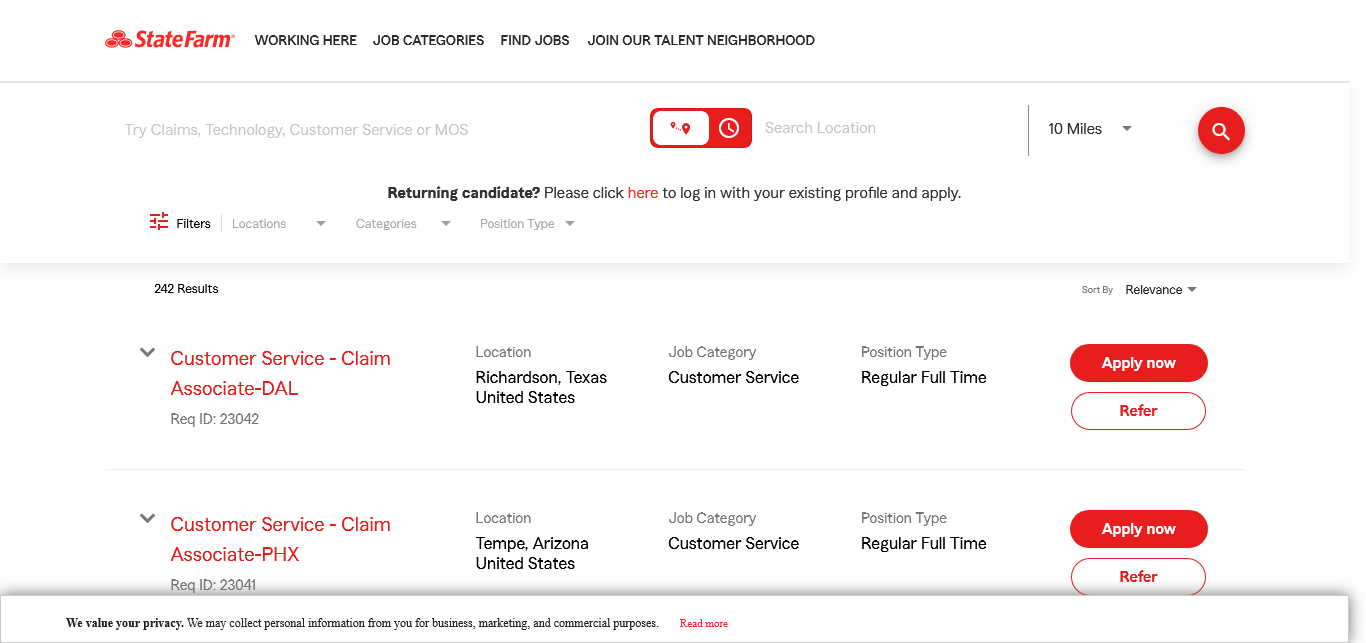Open the Categories filter dropdown

402,224
